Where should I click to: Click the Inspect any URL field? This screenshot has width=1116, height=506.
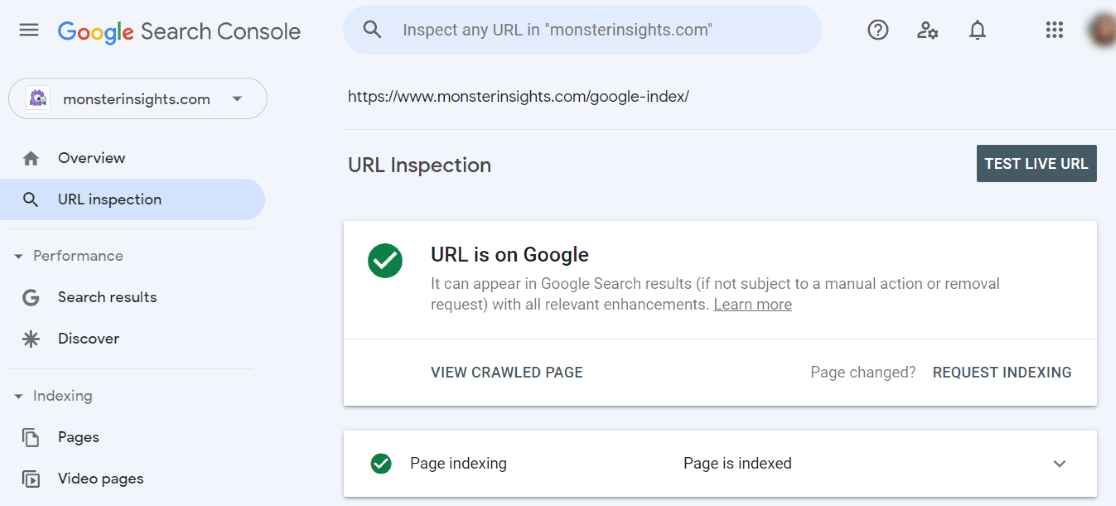[582, 30]
